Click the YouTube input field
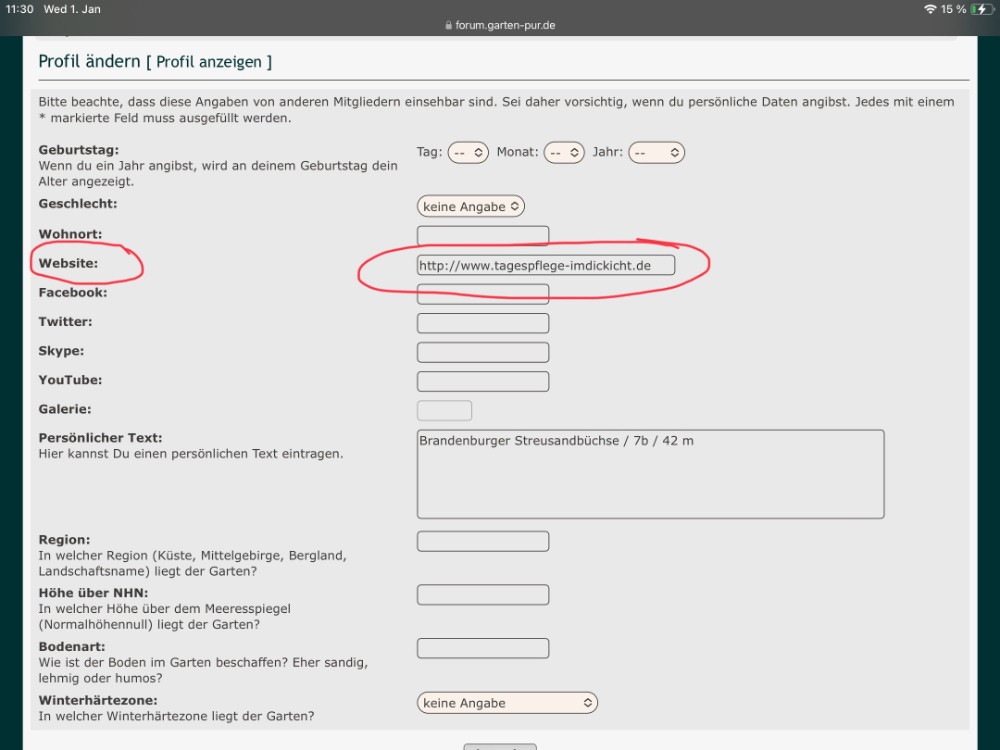1000x750 pixels. tap(483, 381)
